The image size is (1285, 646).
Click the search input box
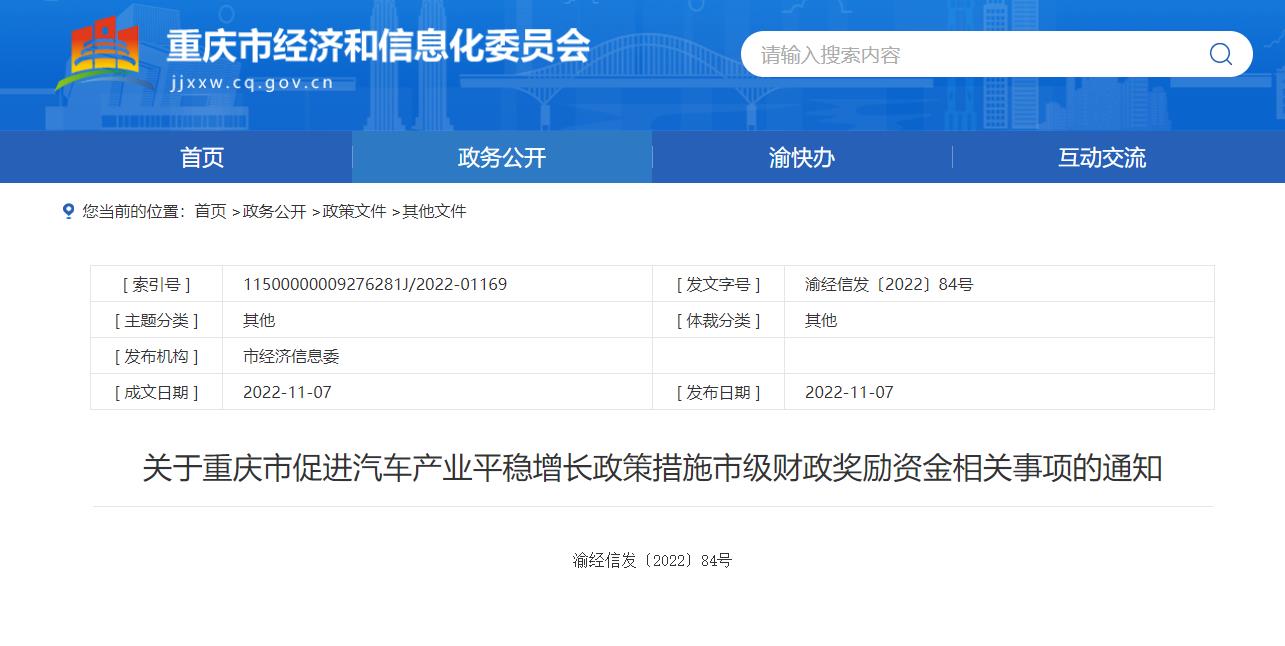point(950,54)
